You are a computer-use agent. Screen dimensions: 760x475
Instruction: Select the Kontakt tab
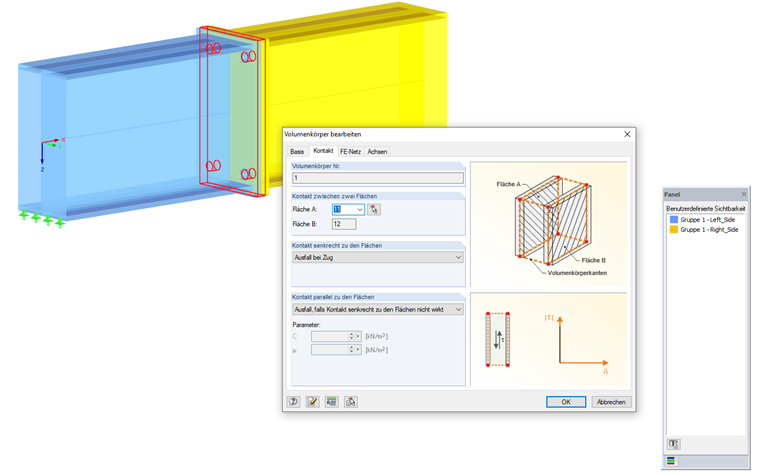coord(323,151)
